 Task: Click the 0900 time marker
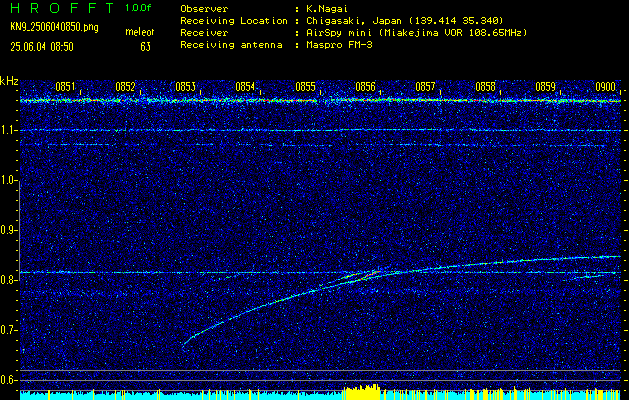click(605, 87)
